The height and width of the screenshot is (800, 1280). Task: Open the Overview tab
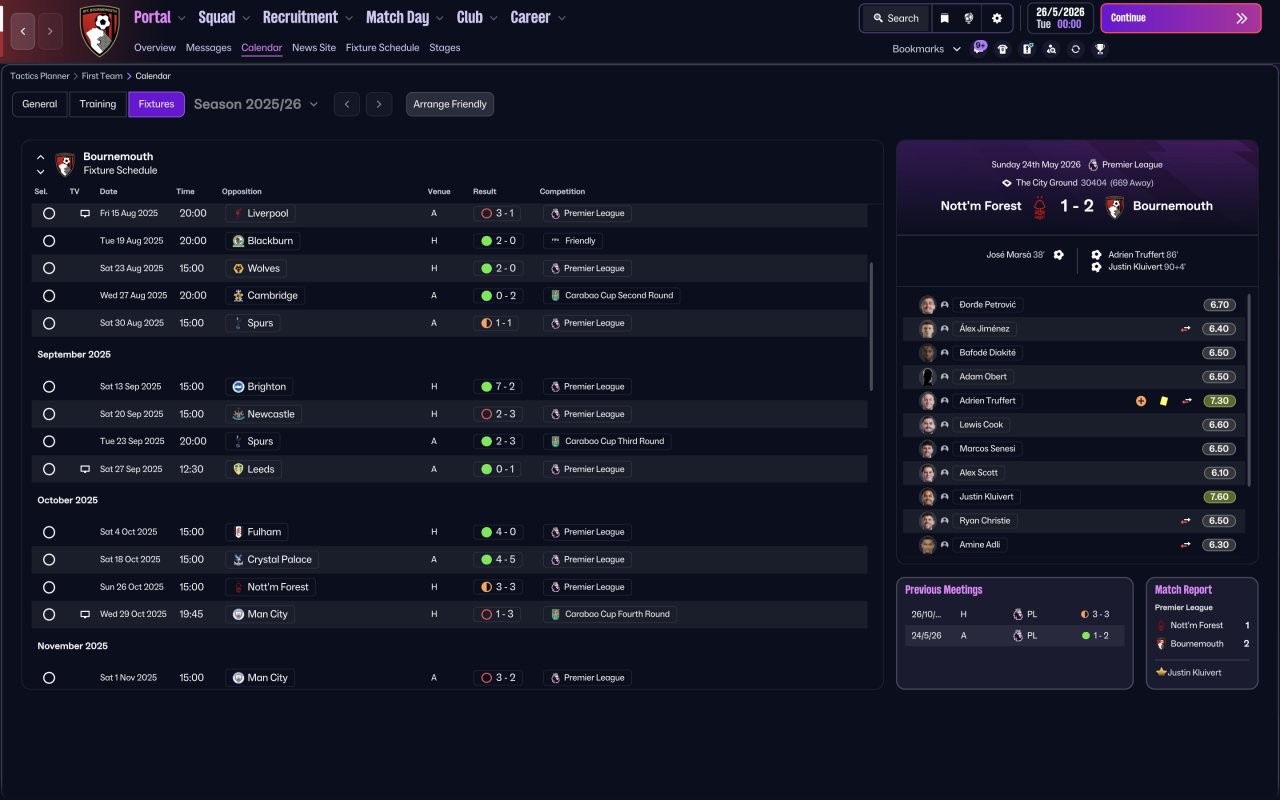point(155,48)
